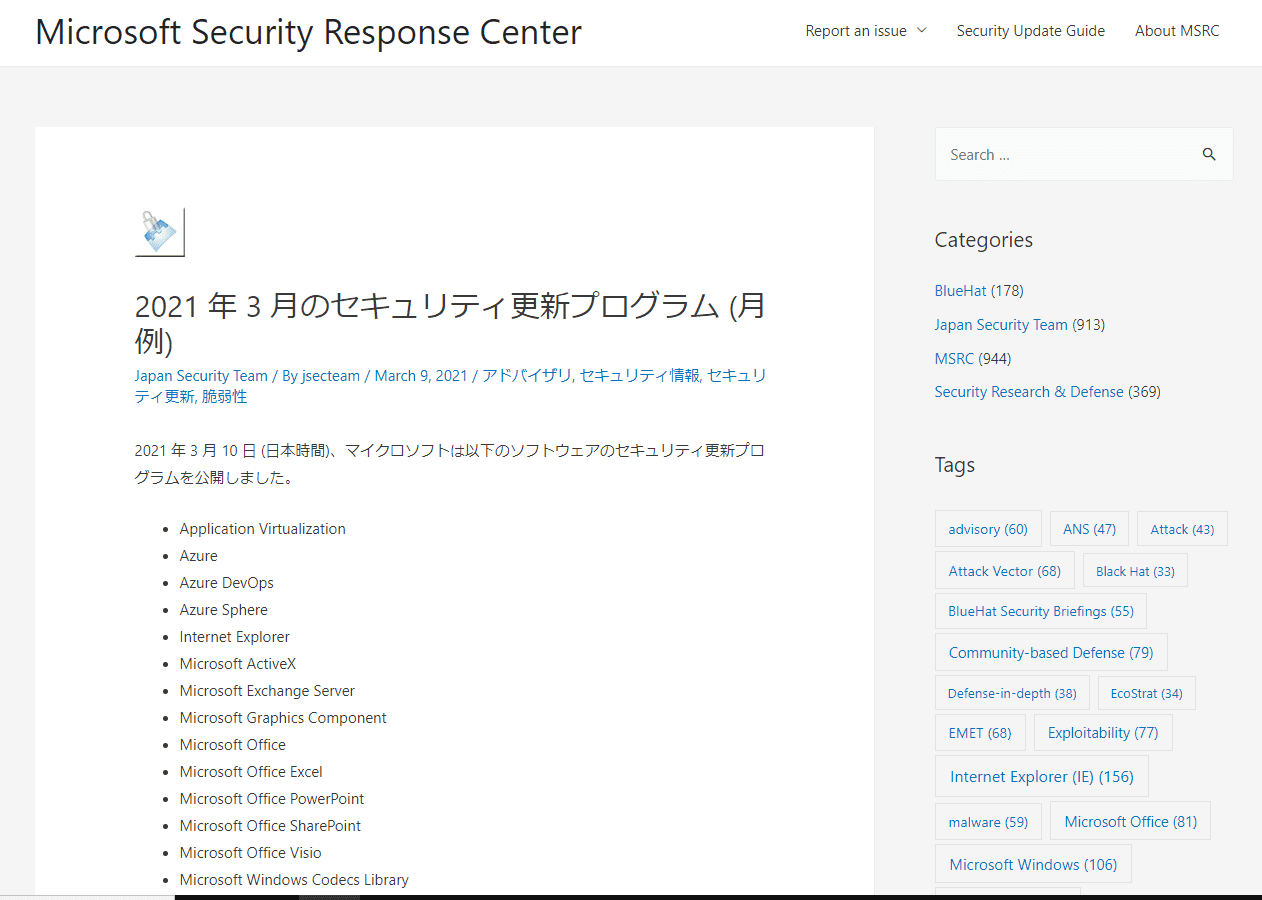Click the jsecteam author link

click(331, 376)
